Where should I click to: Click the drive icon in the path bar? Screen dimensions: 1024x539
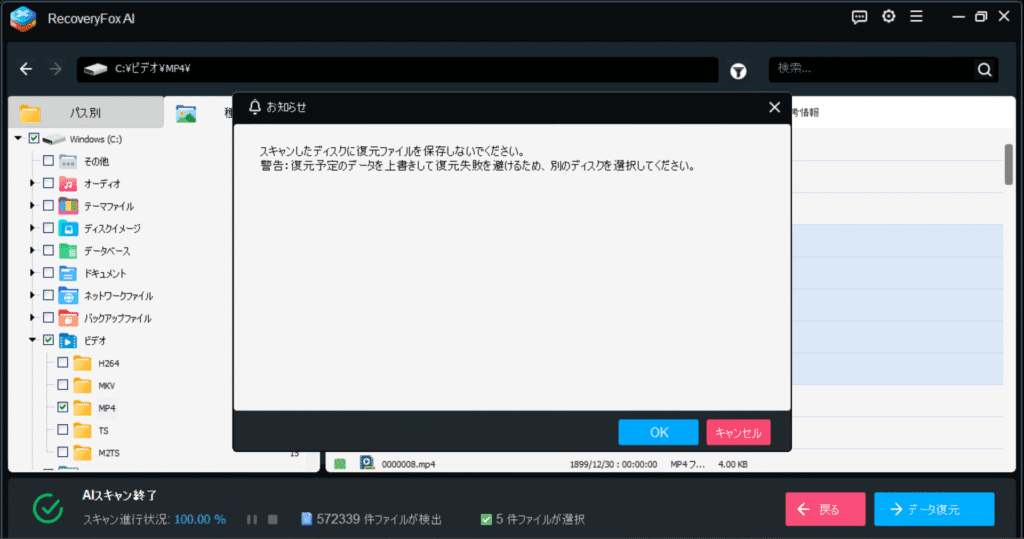95,69
